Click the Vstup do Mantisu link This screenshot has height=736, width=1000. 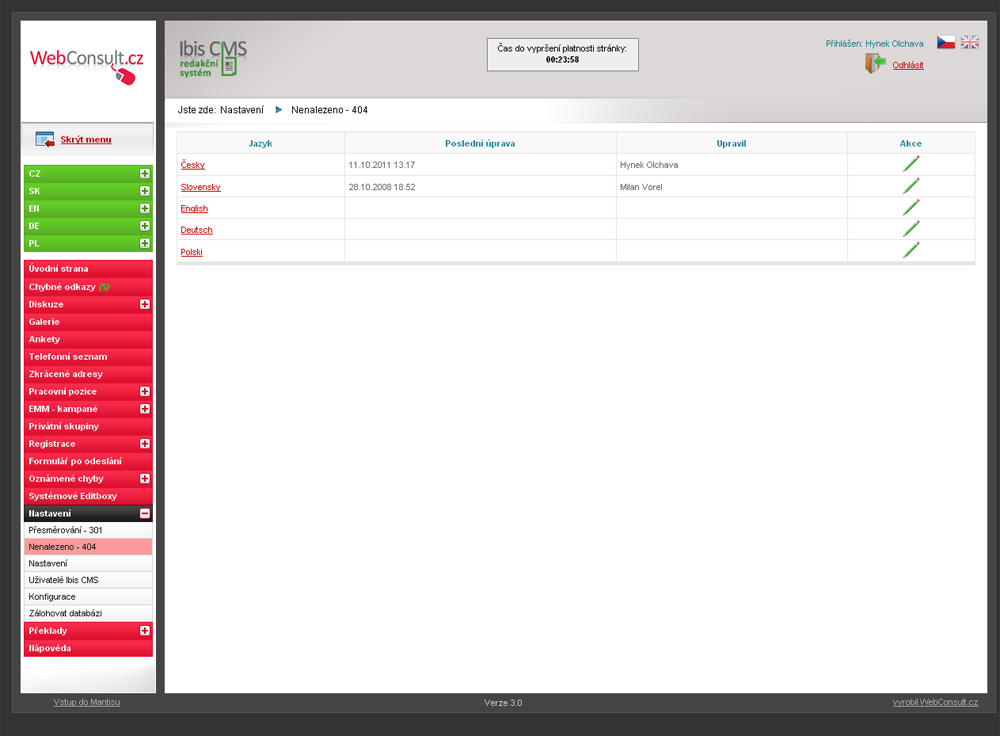[x=87, y=702]
